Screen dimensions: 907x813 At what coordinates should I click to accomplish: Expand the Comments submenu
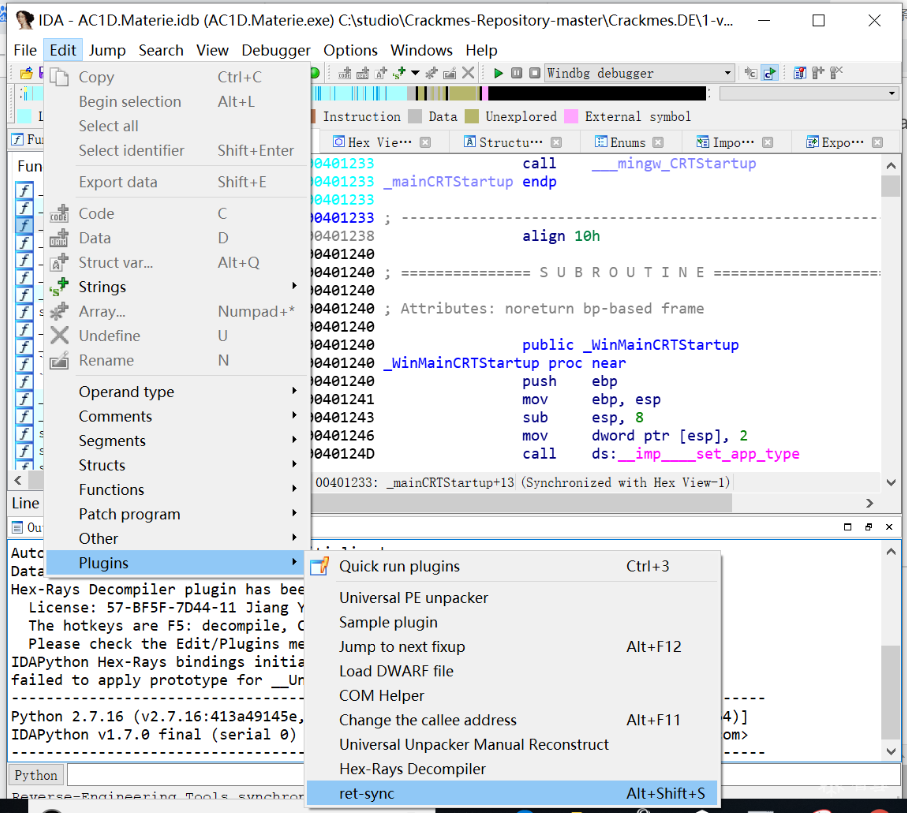click(x=176, y=417)
